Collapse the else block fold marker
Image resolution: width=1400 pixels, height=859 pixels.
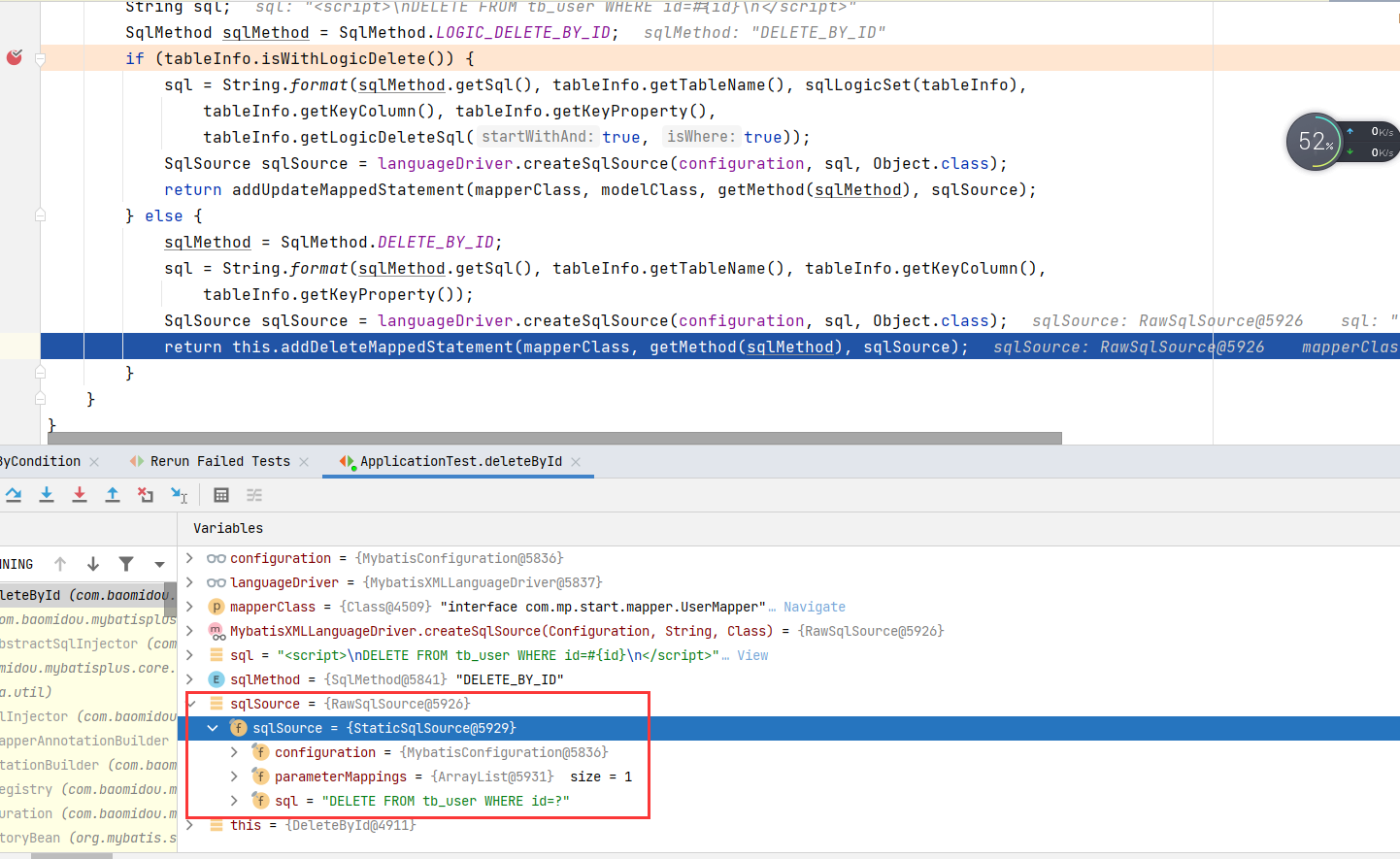click(x=40, y=215)
